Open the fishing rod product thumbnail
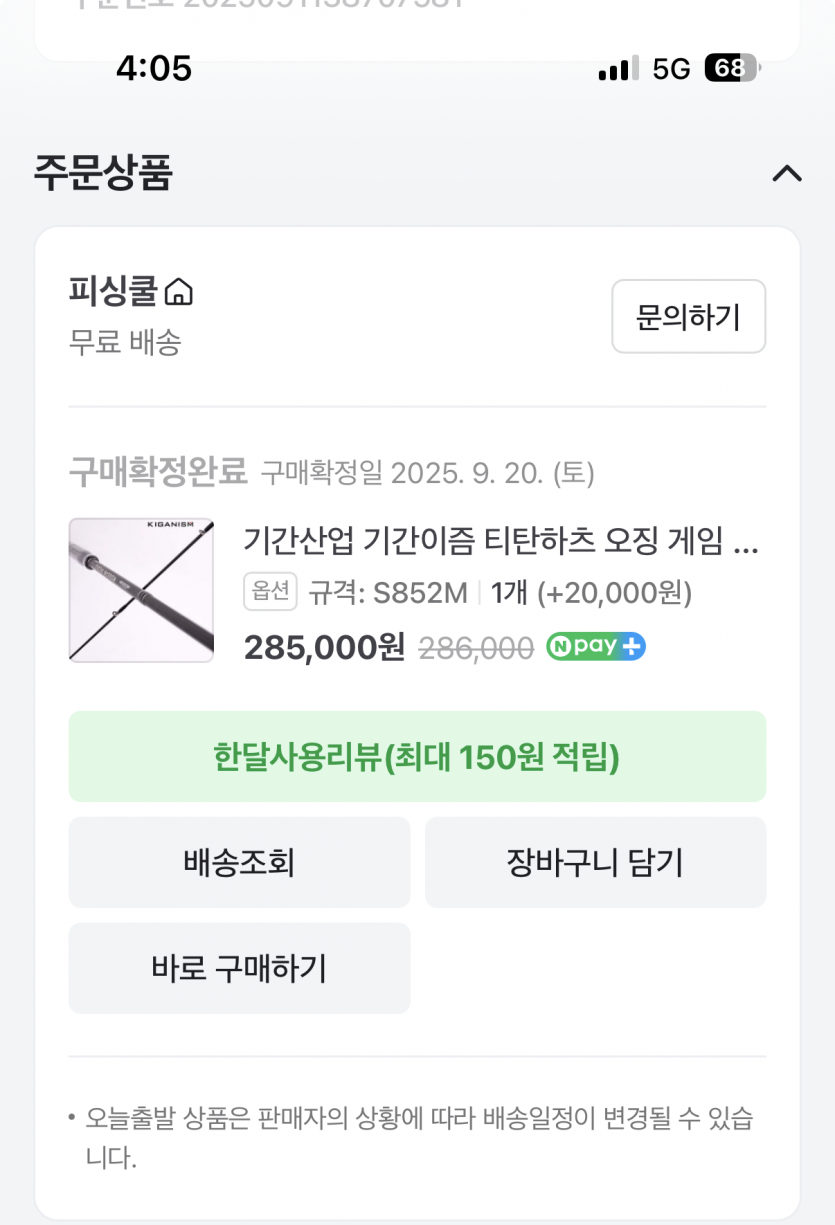Screen dimensions: 835x1225 141,590
